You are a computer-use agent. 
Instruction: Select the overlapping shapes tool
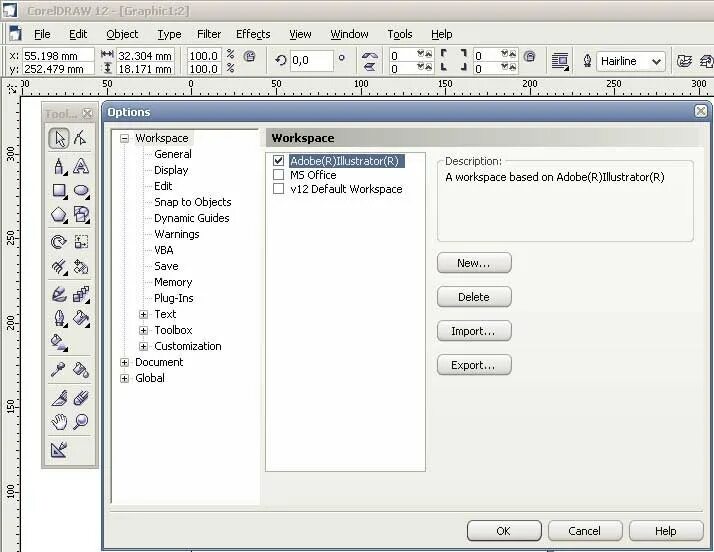tap(81, 215)
